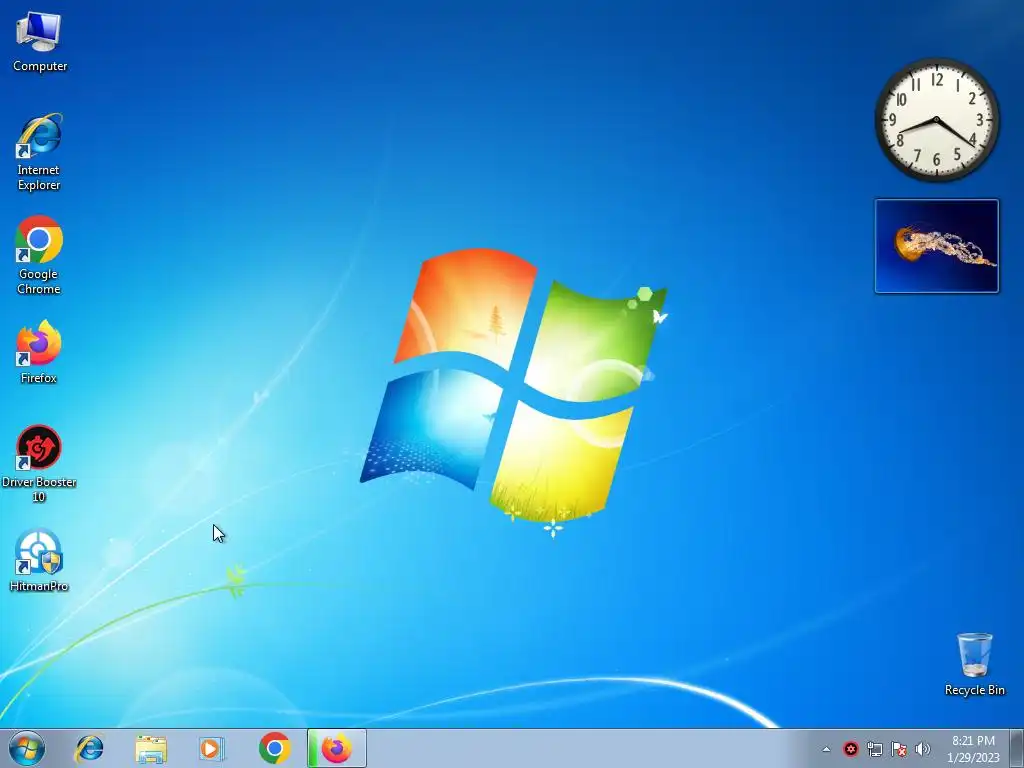Select the Driver Booster 10 shortcut
1024x768 pixels.
(39, 464)
